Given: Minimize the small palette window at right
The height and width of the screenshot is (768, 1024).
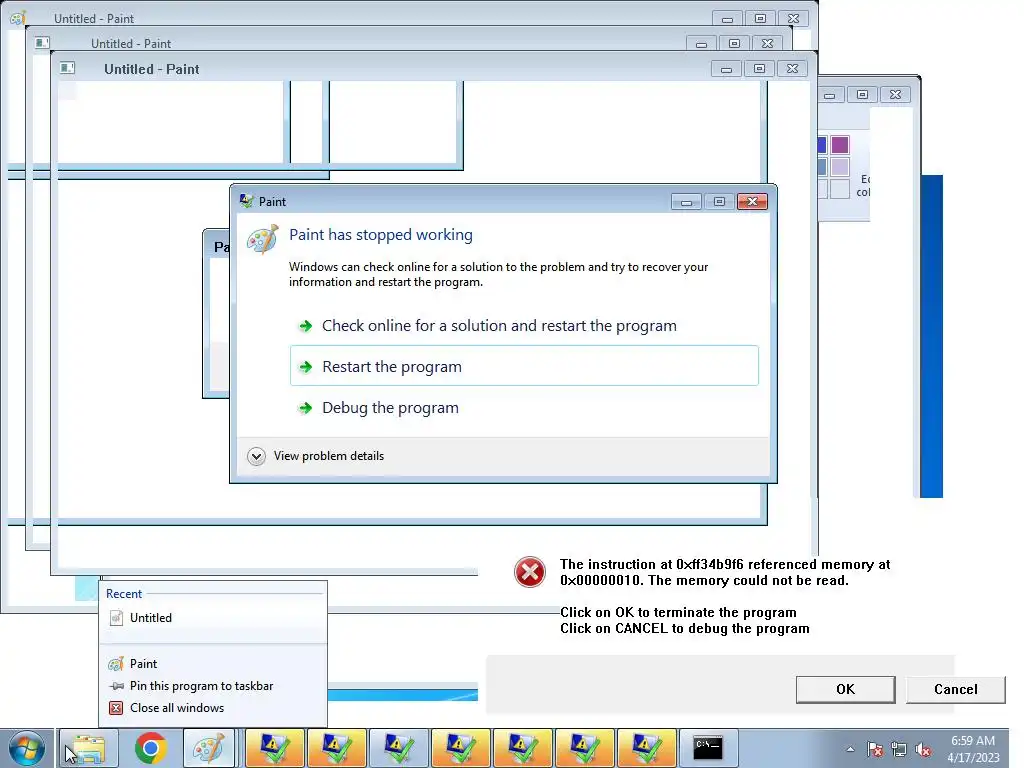Looking at the screenshot, I should point(829,95).
